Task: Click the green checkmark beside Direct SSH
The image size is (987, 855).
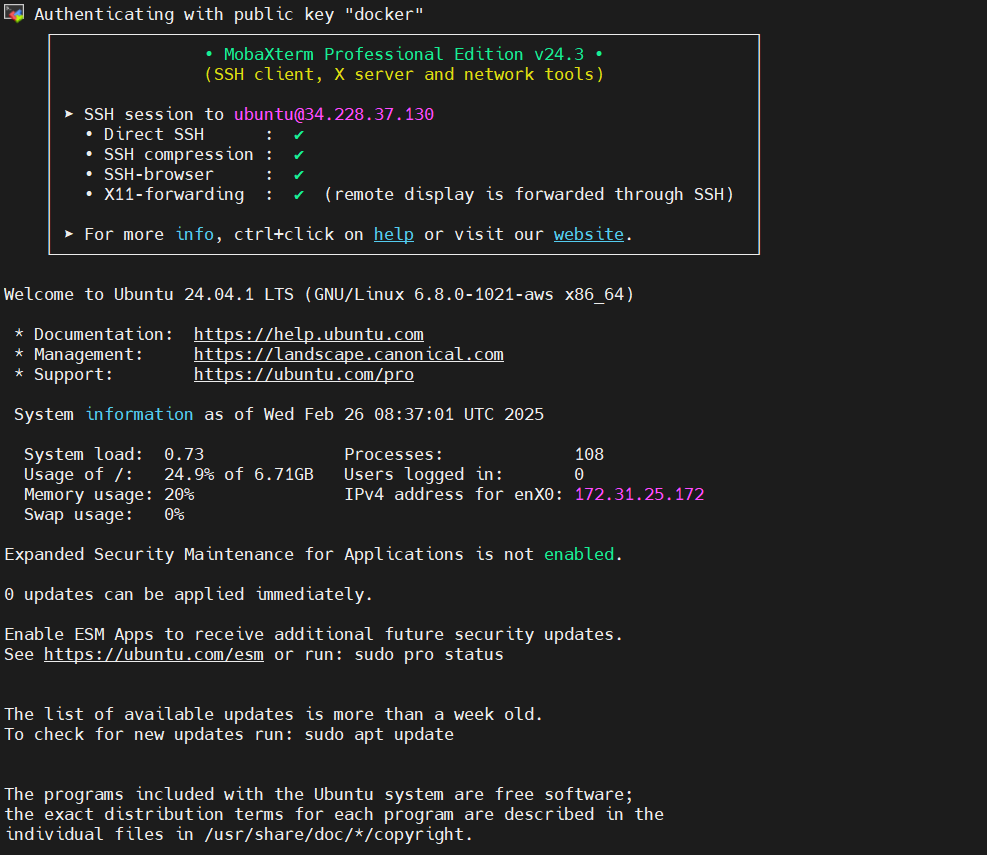Action: pos(299,135)
